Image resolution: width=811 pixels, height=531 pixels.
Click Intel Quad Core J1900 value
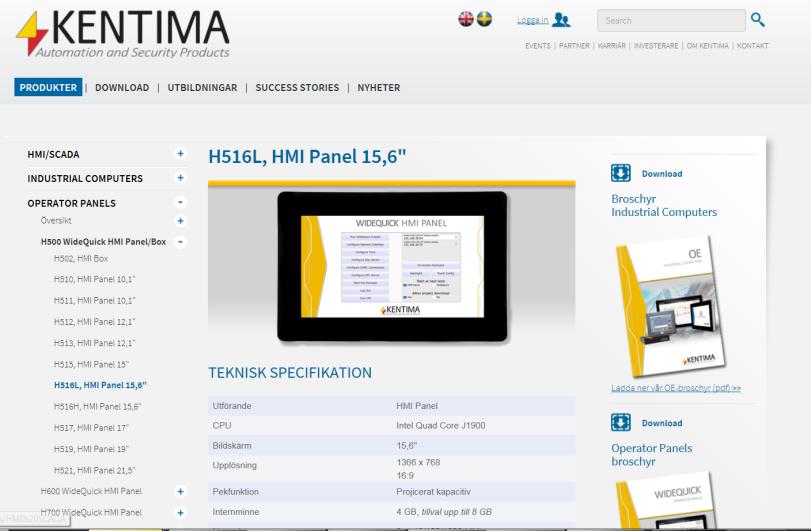441,426
